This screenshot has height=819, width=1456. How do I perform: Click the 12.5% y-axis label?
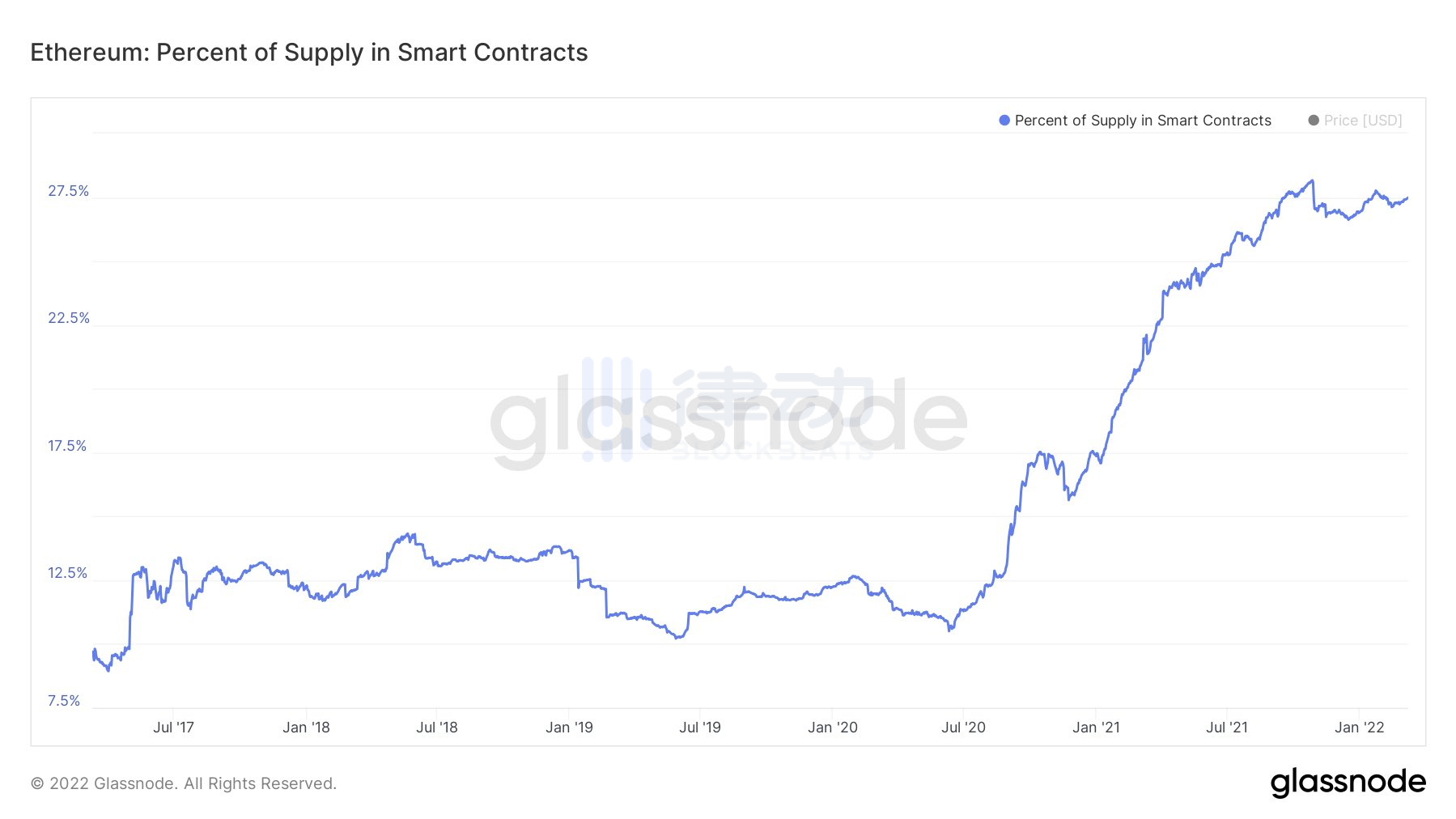click(x=67, y=573)
